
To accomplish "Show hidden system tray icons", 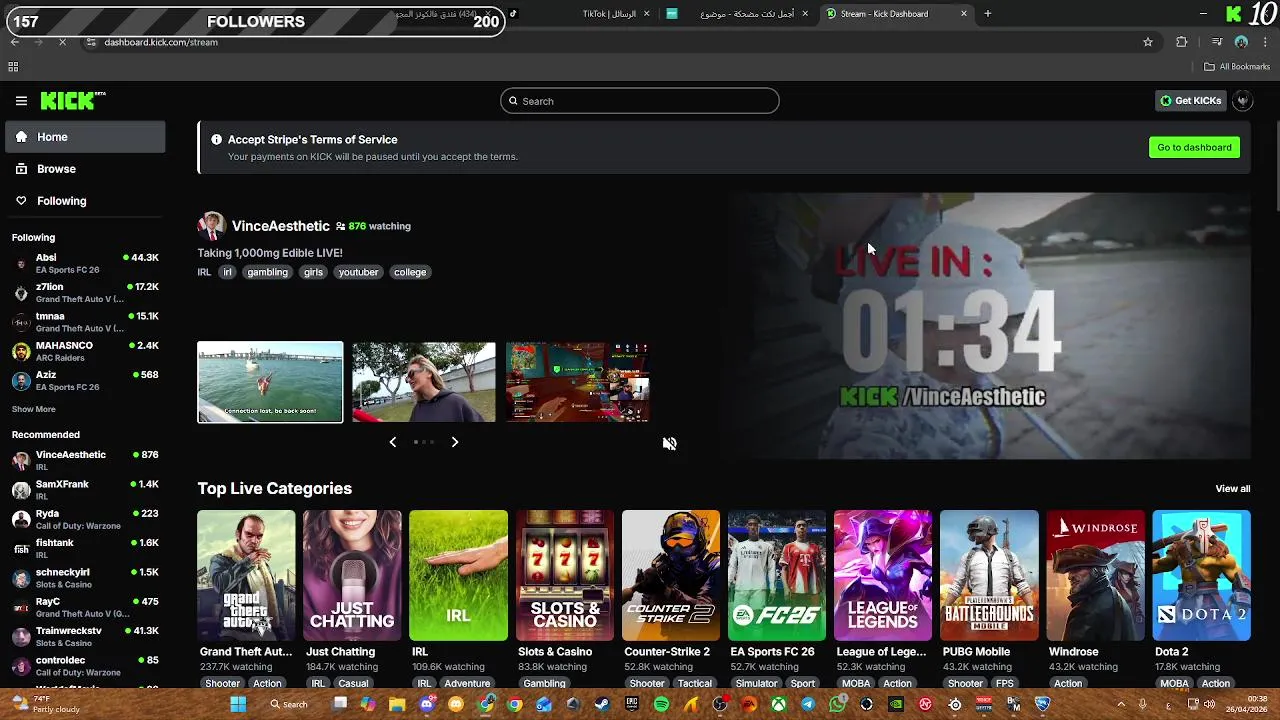I will pos(1120,704).
